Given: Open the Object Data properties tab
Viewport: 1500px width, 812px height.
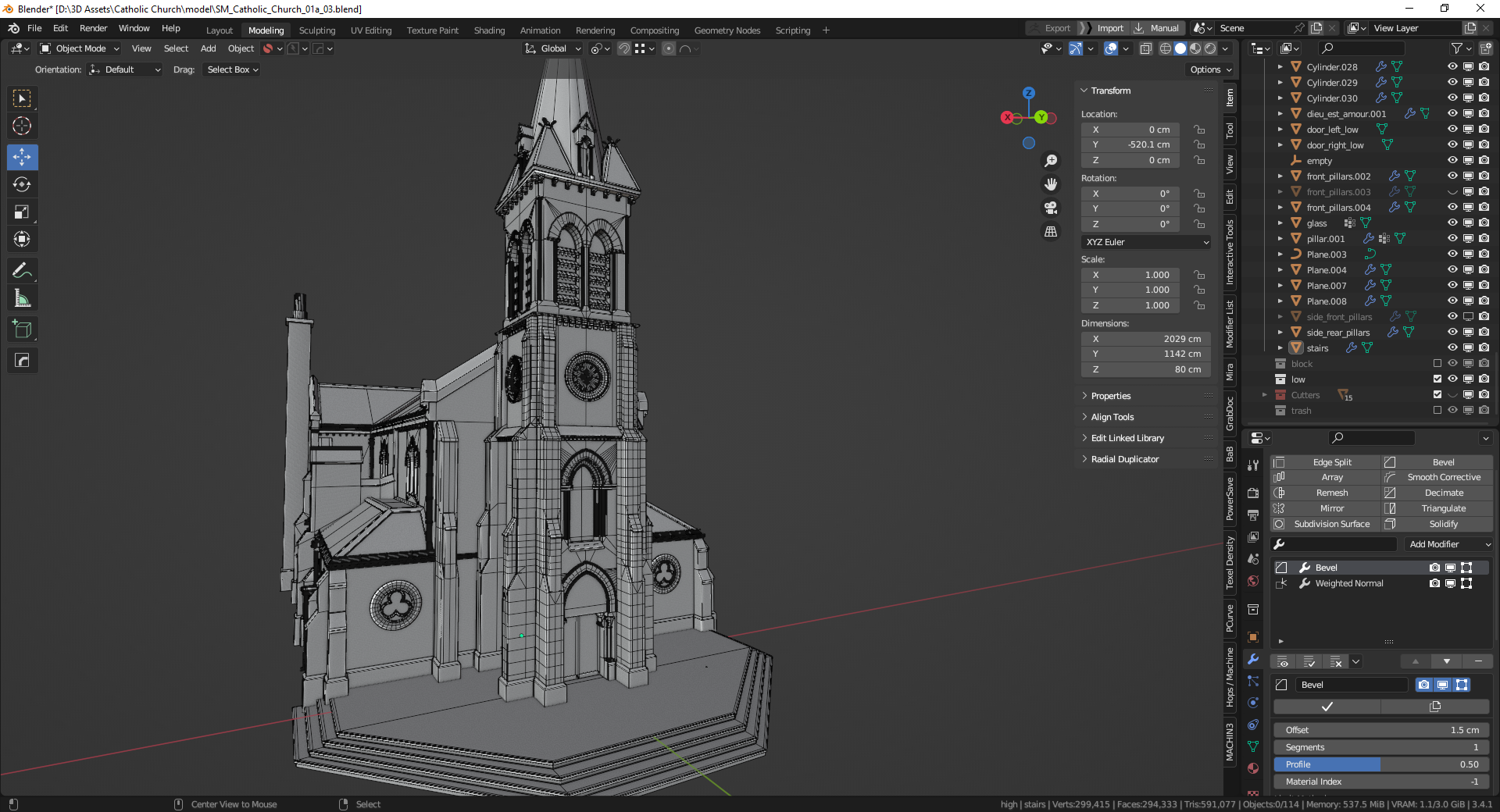Looking at the screenshot, I should (x=1253, y=746).
